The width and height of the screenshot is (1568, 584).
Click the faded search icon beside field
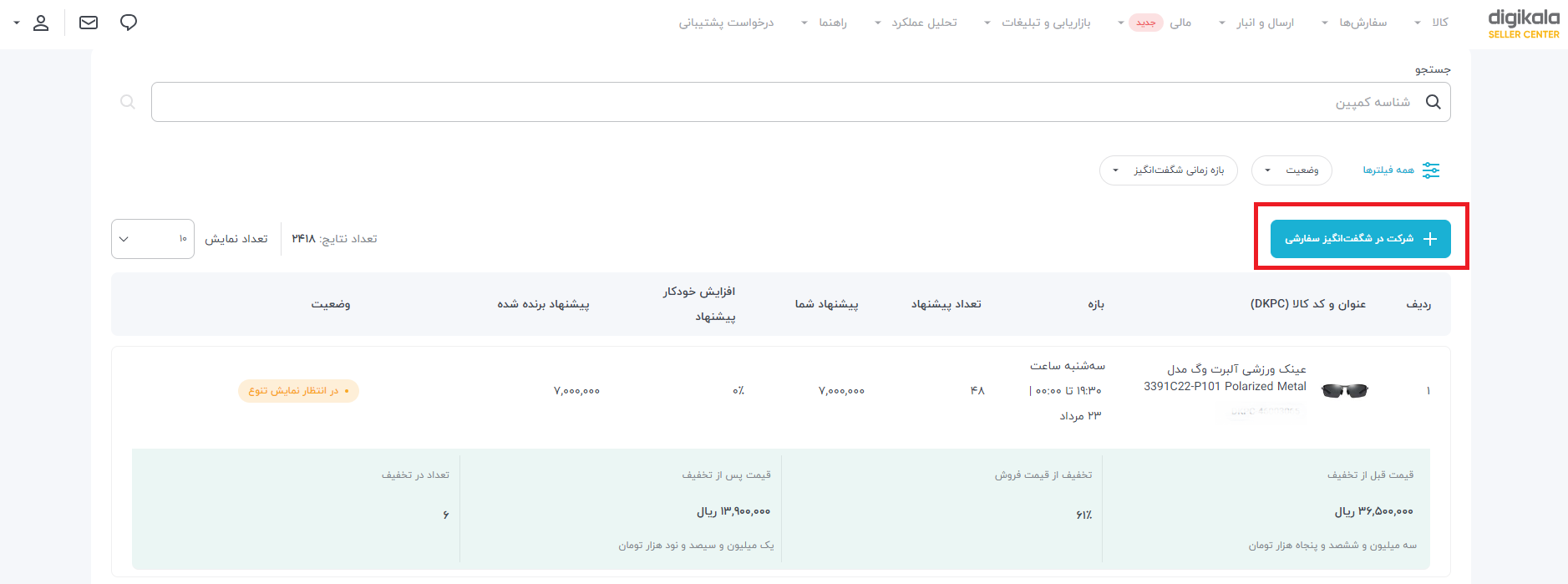tap(128, 102)
